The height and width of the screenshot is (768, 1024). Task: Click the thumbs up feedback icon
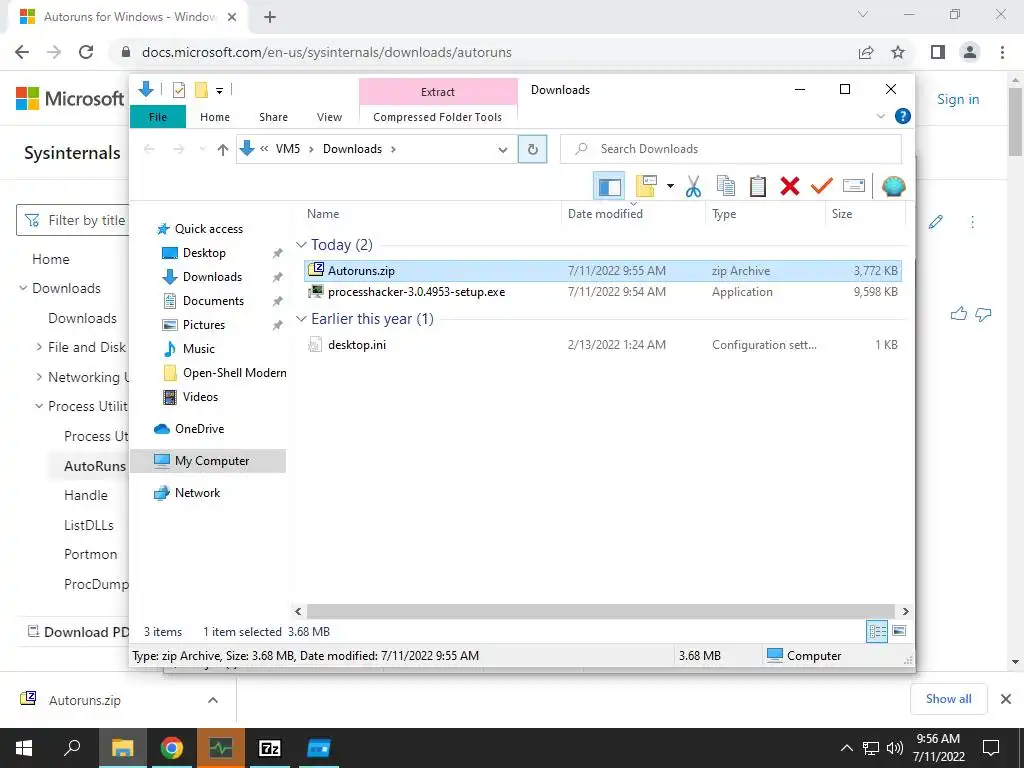click(959, 314)
